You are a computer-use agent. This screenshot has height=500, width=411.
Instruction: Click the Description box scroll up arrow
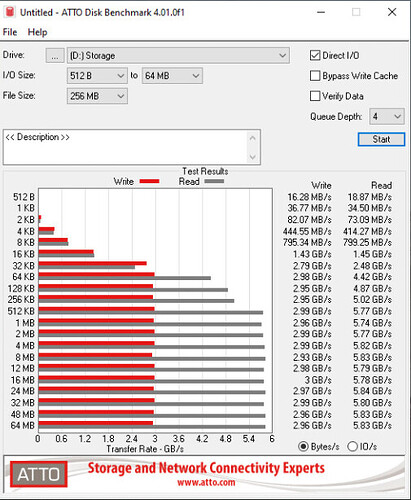[253, 138]
